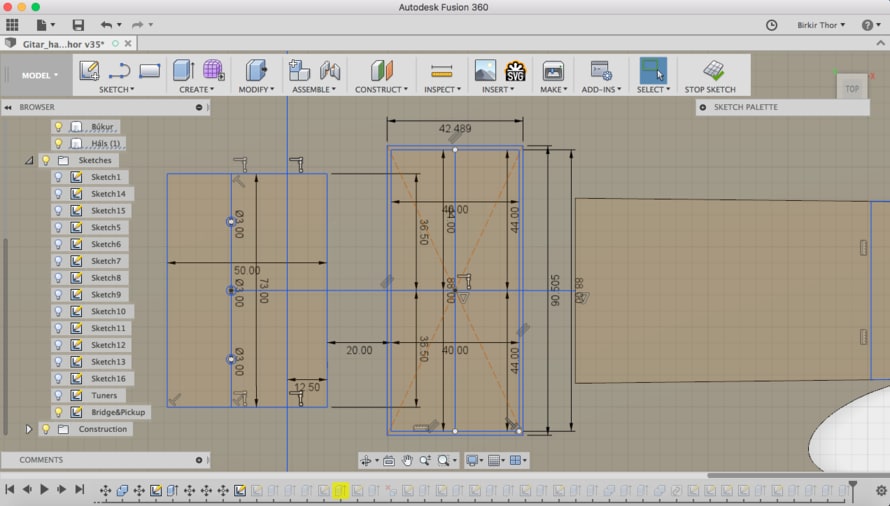Toggle visibility lightbulb for Bridge&Pickup sketch

(x=58, y=412)
